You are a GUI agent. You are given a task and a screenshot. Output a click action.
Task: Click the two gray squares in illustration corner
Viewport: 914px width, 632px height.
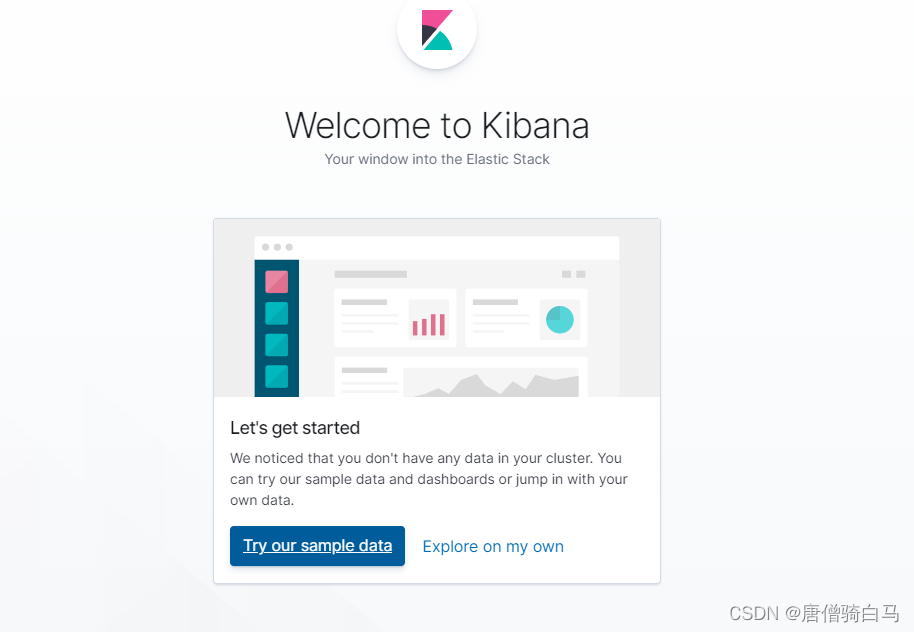coord(572,274)
